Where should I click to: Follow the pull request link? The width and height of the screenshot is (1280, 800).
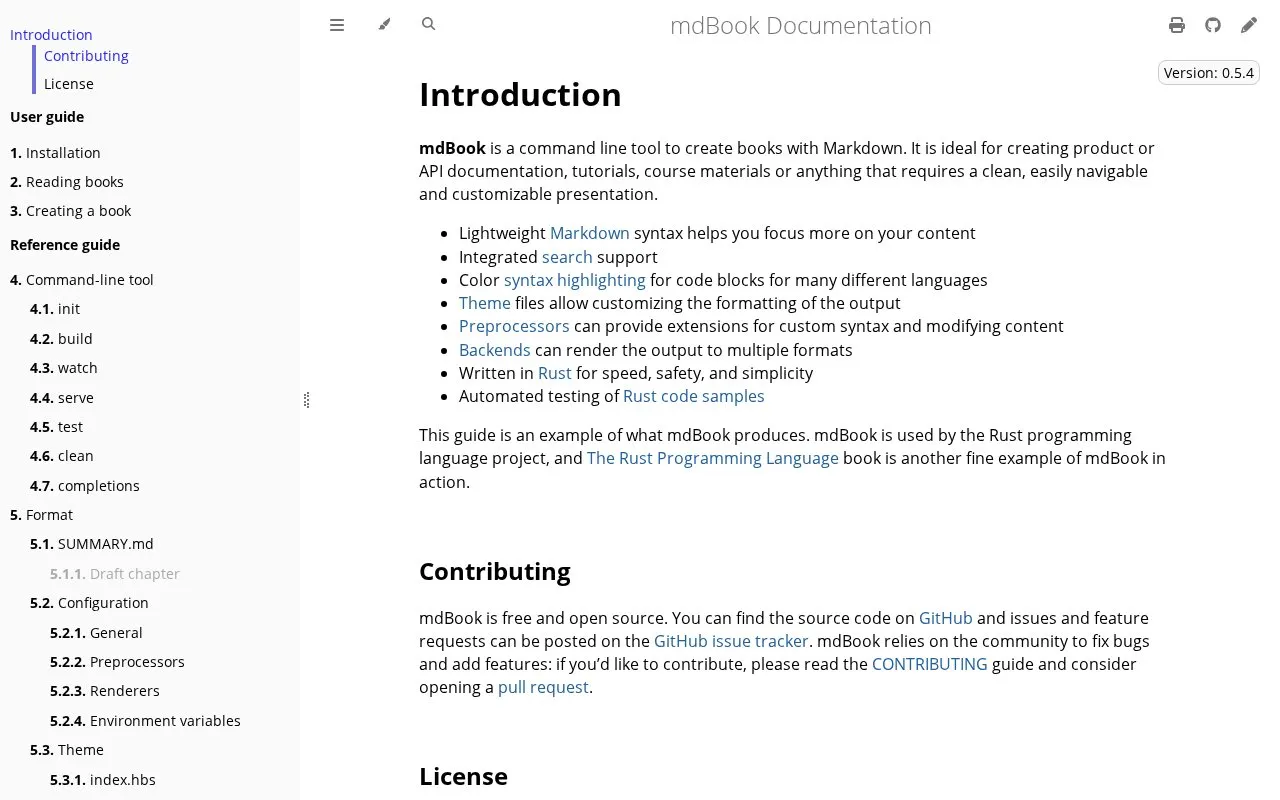pos(543,687)
